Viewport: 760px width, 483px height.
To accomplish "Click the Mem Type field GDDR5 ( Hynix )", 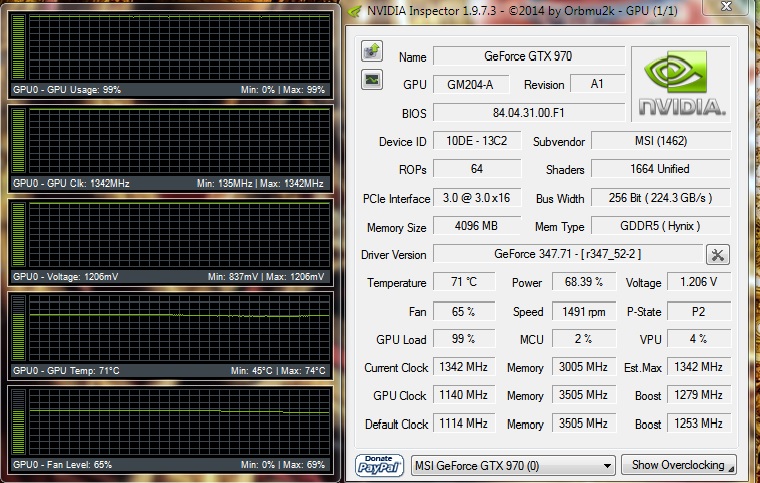I will click(661, 226).
